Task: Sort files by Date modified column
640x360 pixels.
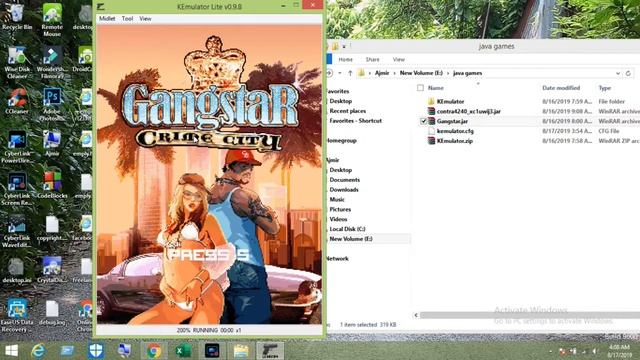Action: tap(561, 88)
